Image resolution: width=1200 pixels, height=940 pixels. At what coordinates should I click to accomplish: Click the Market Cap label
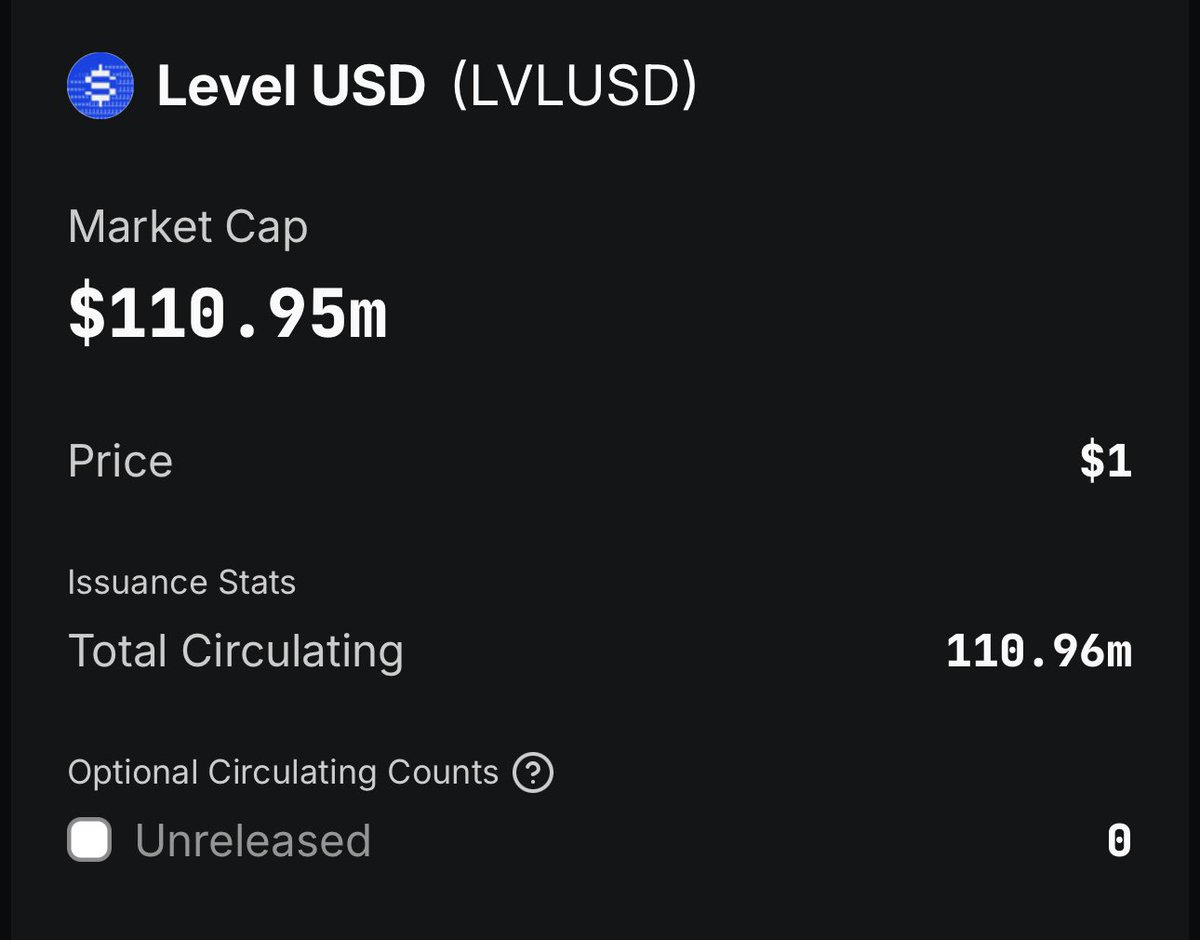(x=188, y=228)
